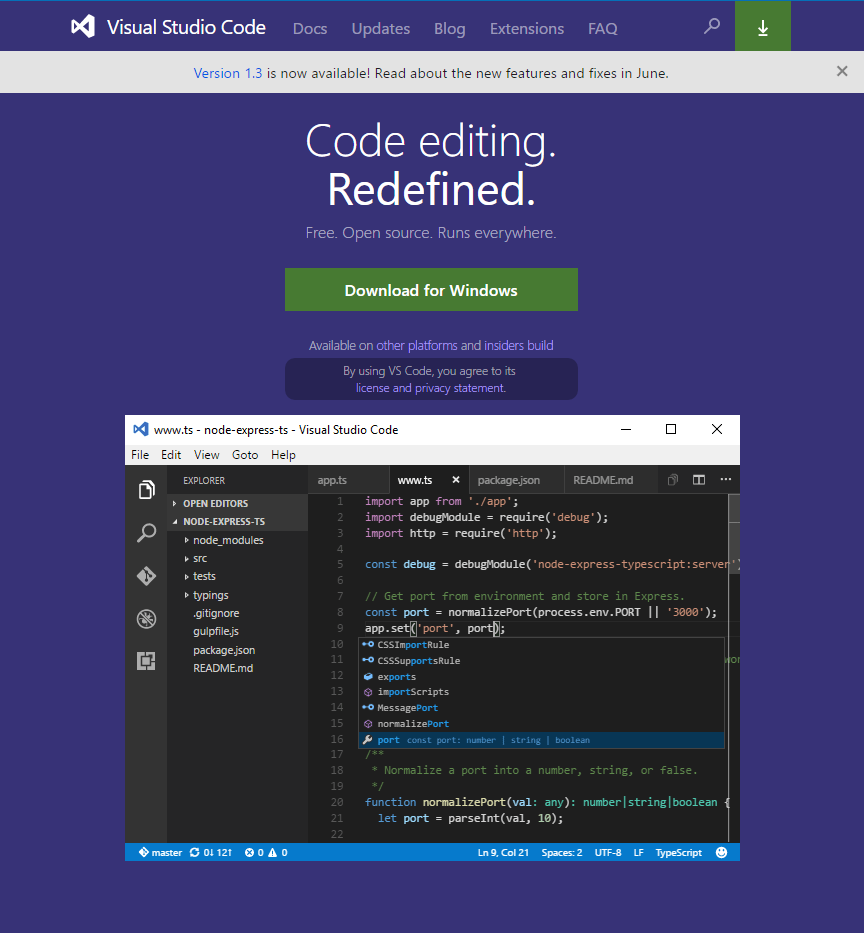Screen dimensions: 864x933
Task: Select the CSSImportRule suggestion
Action: (541, 644)
